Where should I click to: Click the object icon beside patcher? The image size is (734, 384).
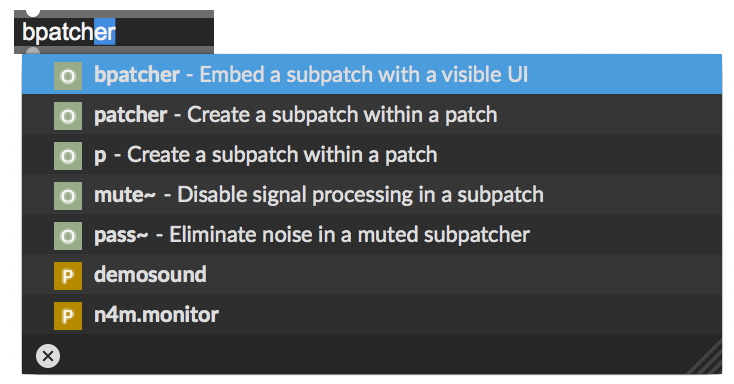tap(68, 116)
